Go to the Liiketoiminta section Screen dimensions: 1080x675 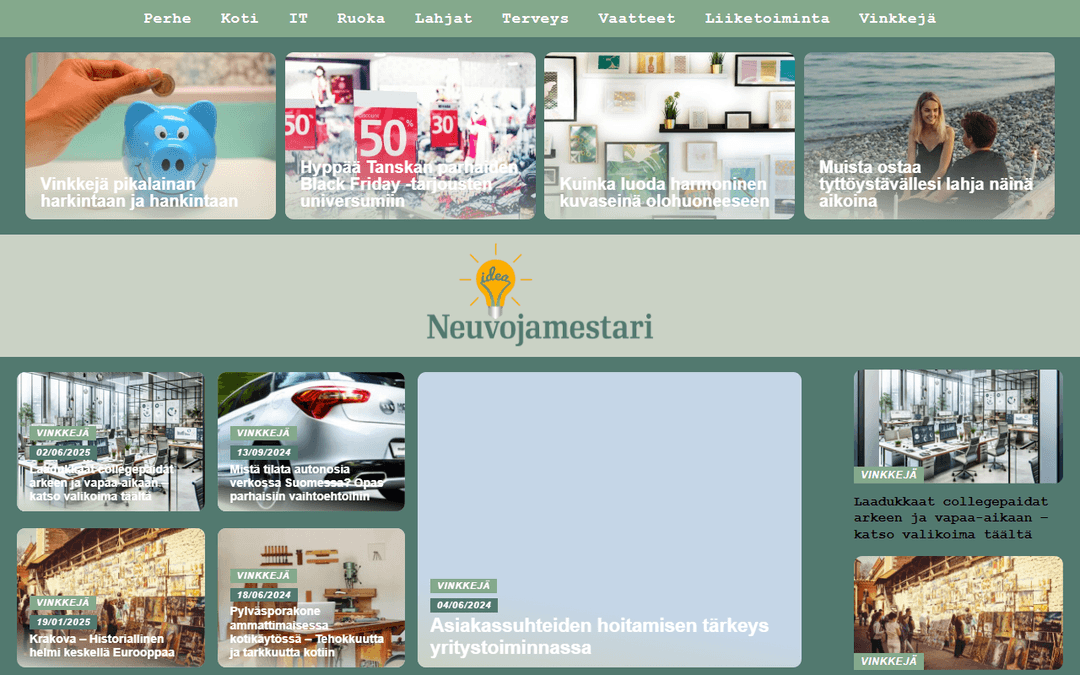[x=767, y=19]
